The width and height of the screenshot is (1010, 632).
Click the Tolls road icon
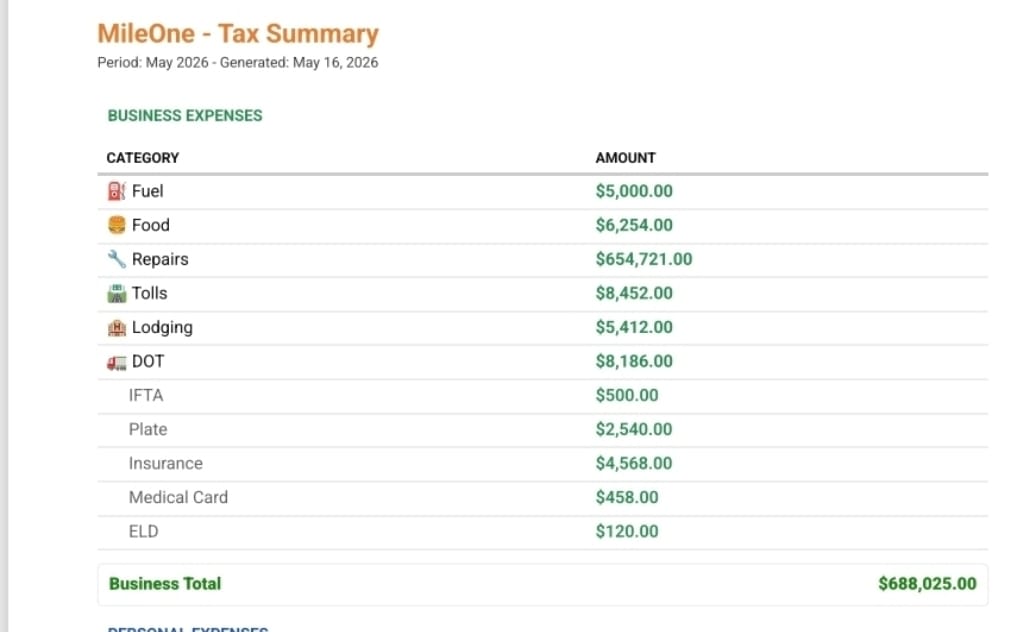tap(117, 293)
